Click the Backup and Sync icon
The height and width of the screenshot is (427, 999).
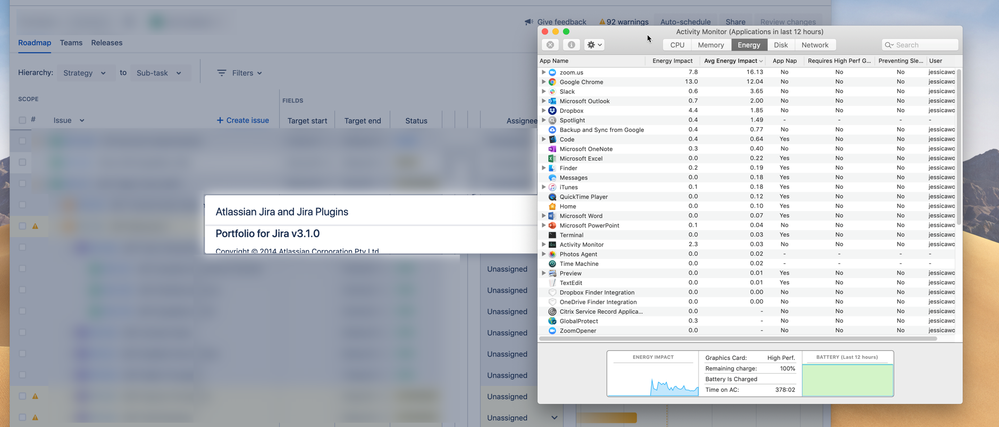click(x=552, y=130)
